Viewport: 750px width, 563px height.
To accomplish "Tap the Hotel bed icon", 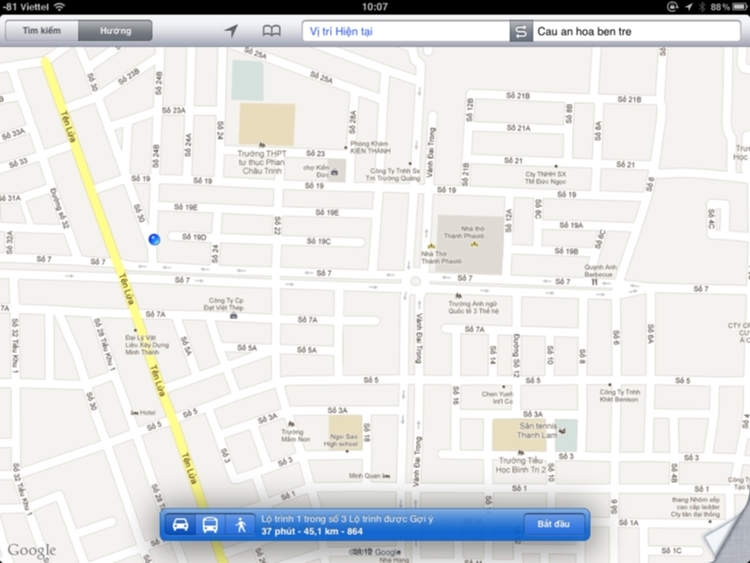I will [x=134, y=412].
